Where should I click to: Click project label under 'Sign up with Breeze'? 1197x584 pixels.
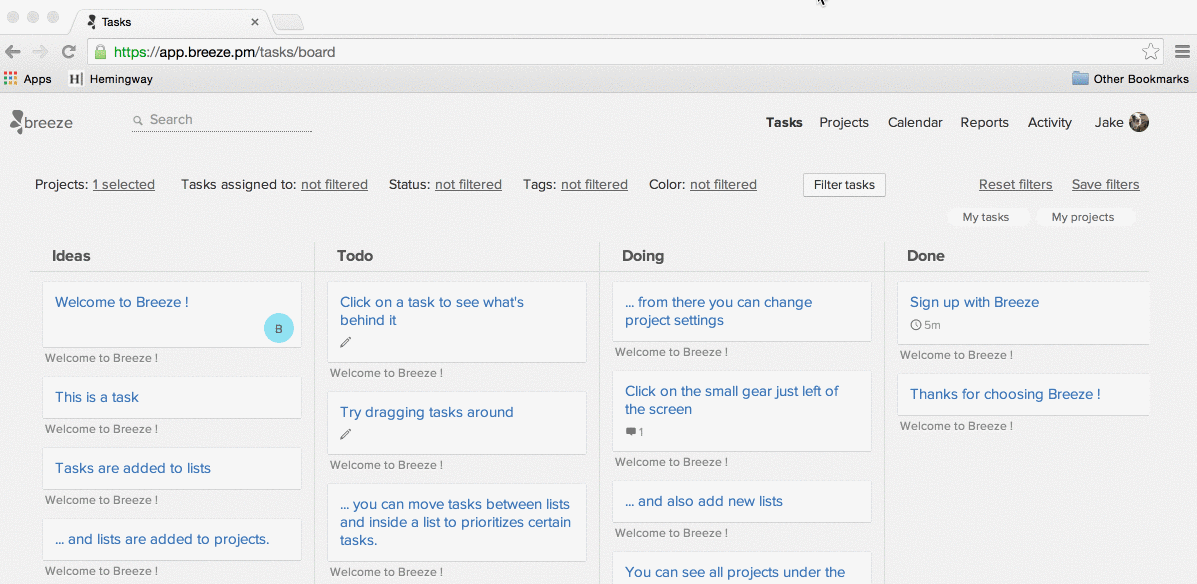click(957, 354)
